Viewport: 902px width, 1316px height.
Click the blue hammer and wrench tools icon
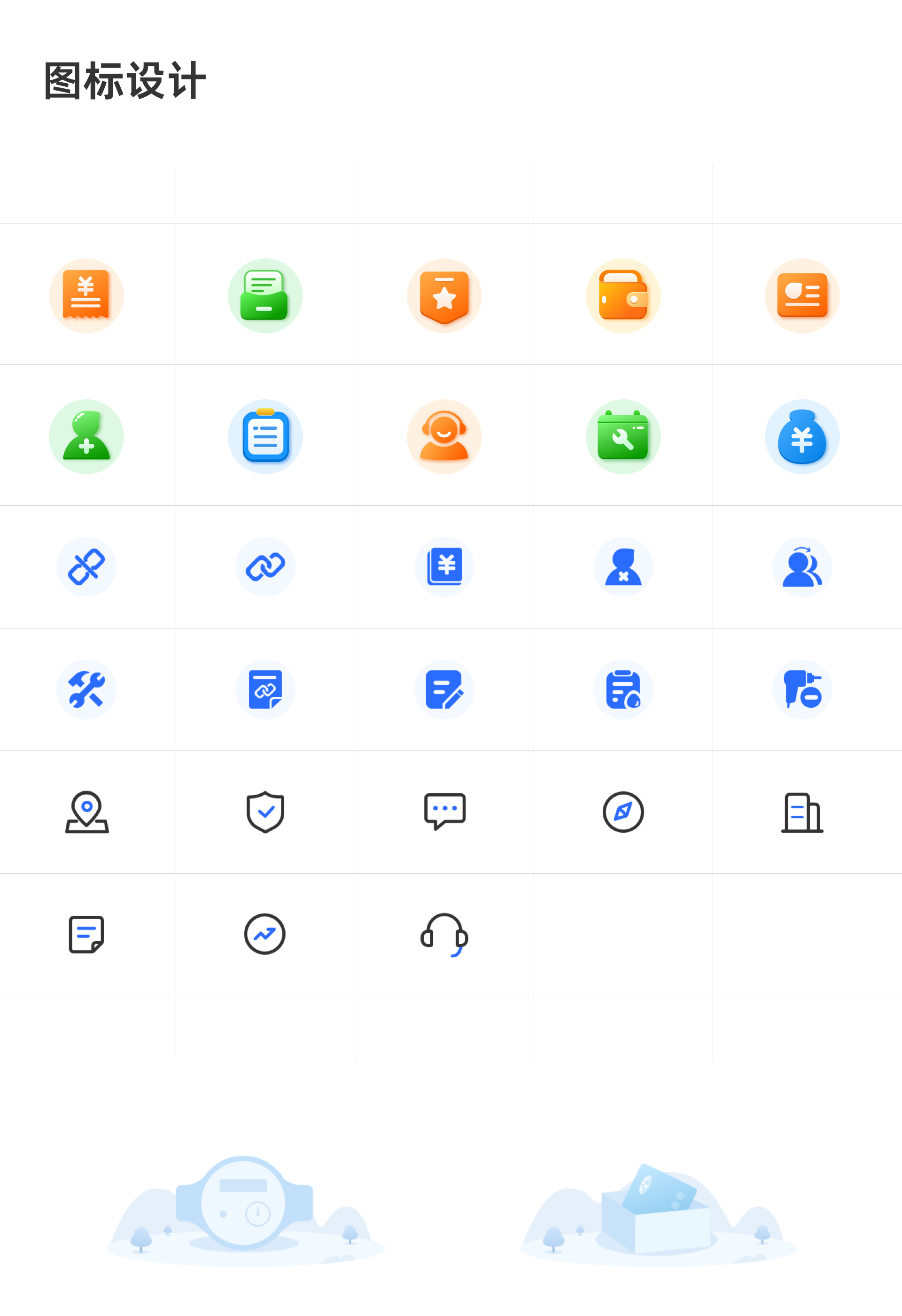click(86, 689)
